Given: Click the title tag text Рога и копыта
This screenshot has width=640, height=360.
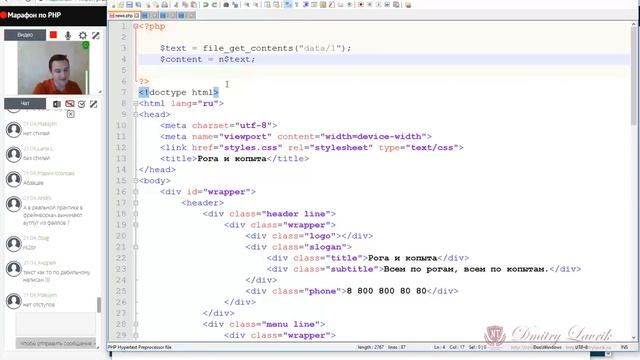Looking at the screenshot, I should pos(232,159).
